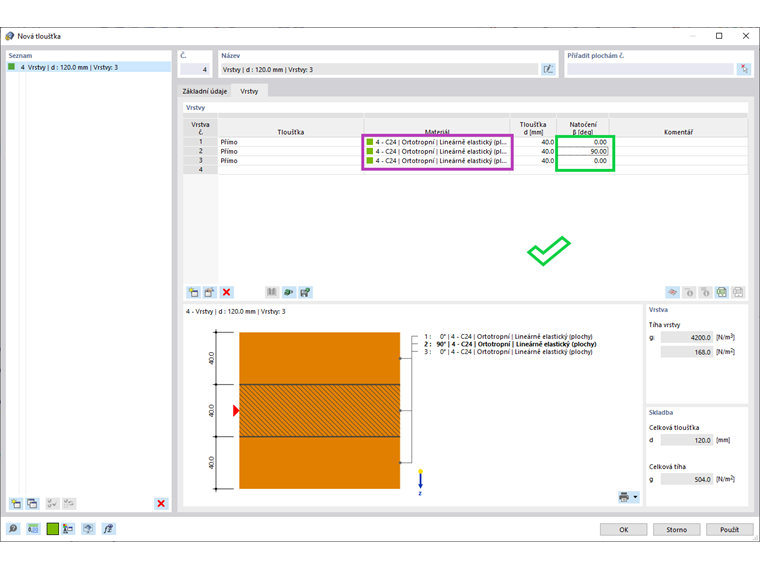The width and height of the screenshot is (760, 570).
Task: Click layer 1 green material color swatch
Action: pos(370,142)
